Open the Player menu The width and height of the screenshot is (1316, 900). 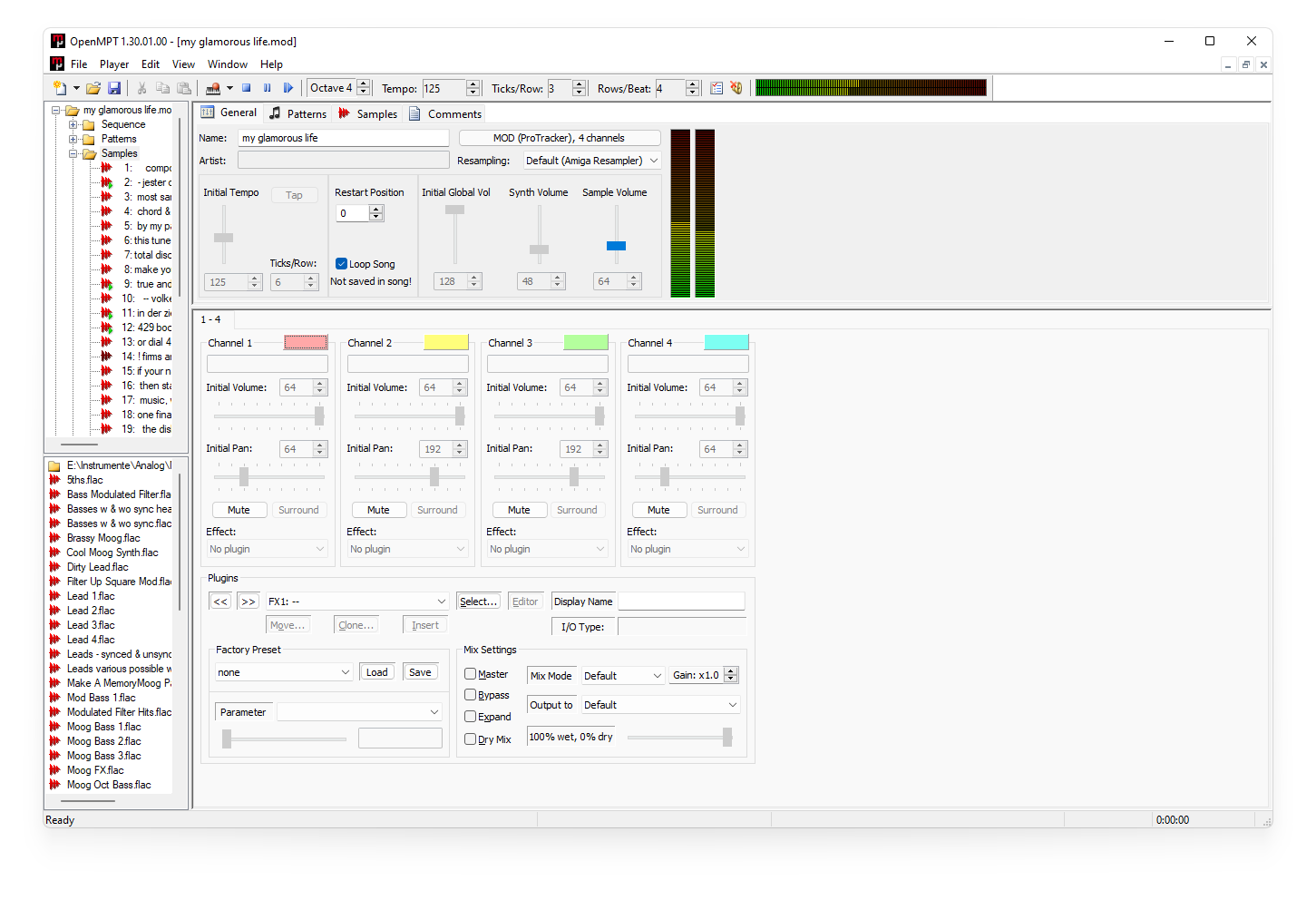pos(114,64)
